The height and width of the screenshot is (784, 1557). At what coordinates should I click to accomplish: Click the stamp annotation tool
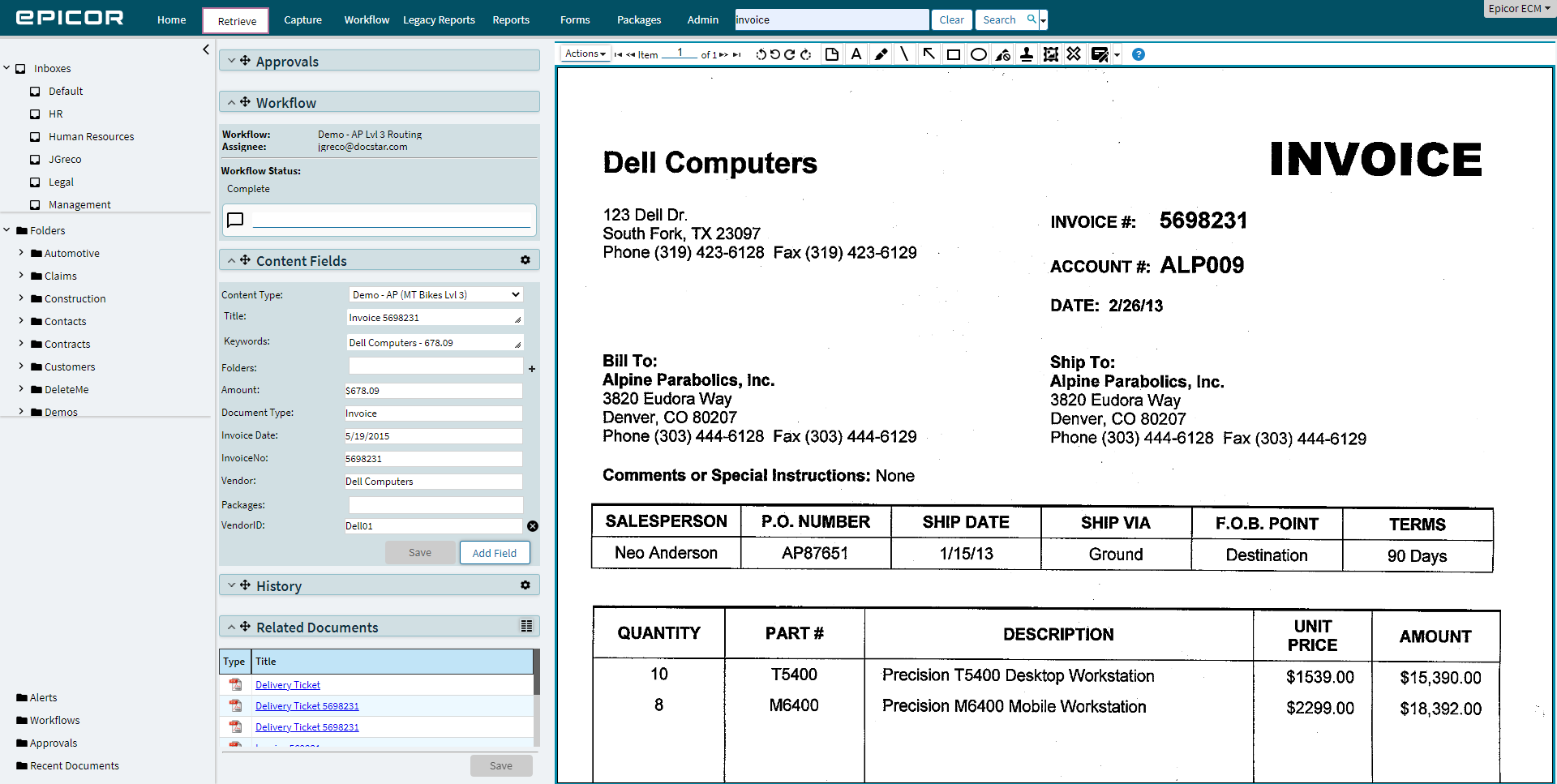pos(1027,54)
